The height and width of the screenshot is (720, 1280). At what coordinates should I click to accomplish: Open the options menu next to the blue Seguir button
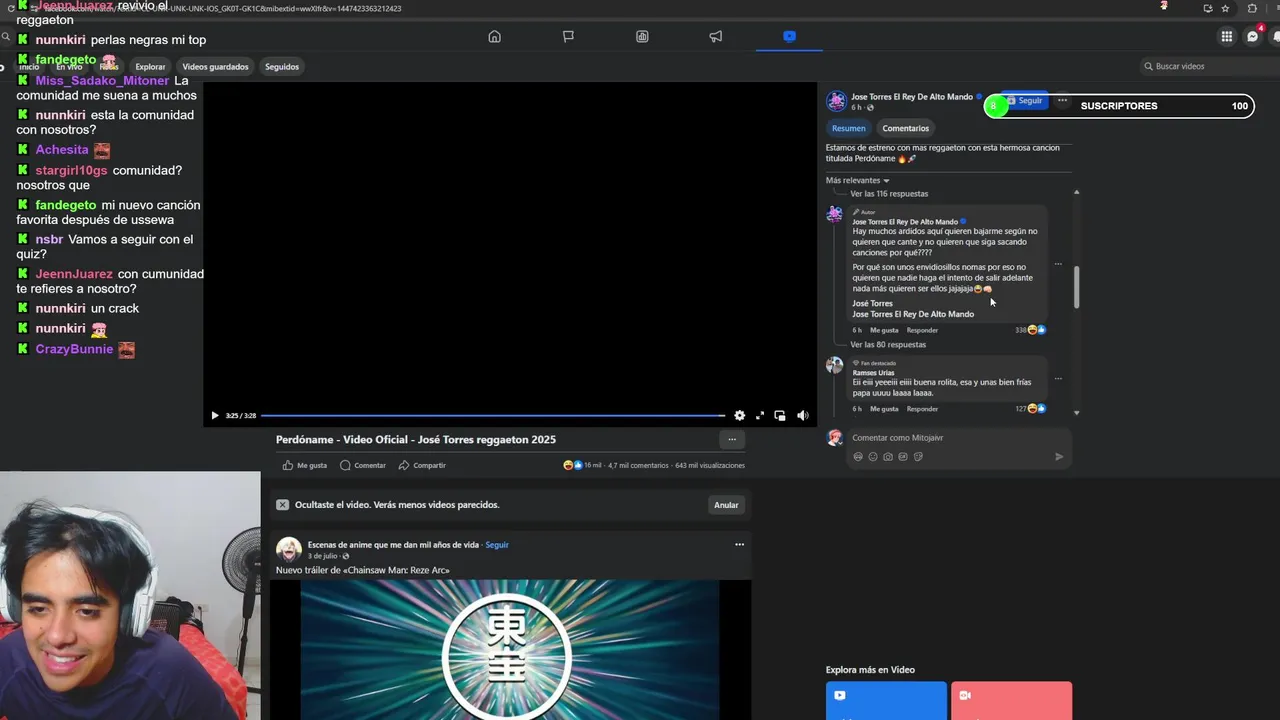pos(1062,101)
